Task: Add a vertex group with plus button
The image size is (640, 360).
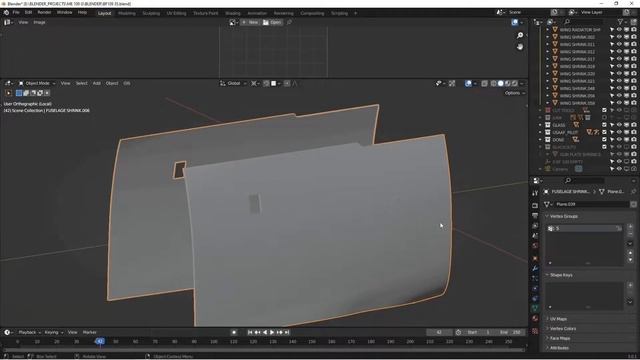Action: 630,227
